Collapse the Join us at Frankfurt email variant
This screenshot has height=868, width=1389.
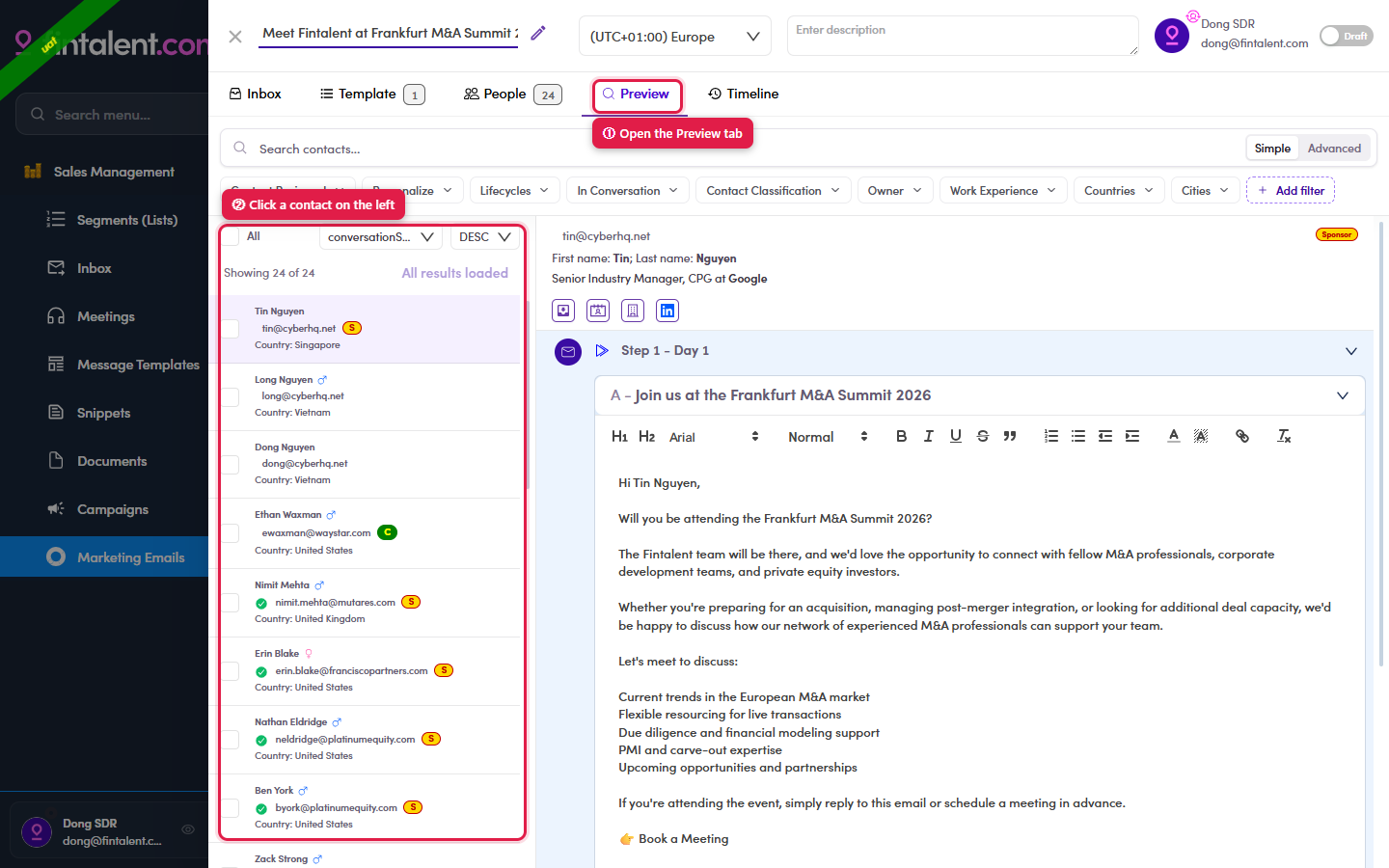tap(1342, 395)
